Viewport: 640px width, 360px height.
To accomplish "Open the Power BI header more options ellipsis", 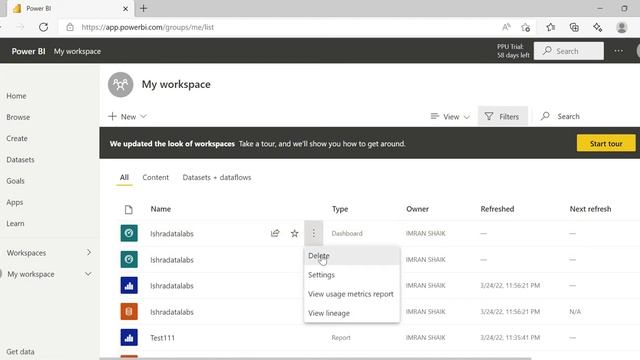I will pos(618,51).
